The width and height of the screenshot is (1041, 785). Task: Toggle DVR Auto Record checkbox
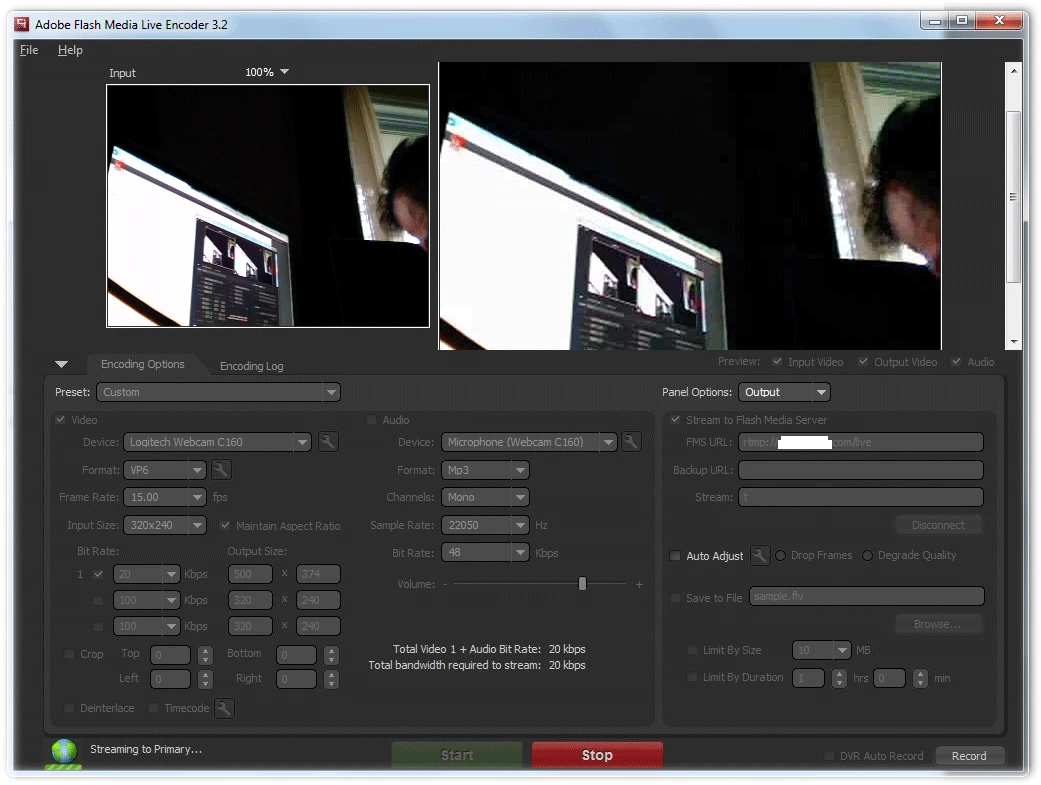pos(829,756)
